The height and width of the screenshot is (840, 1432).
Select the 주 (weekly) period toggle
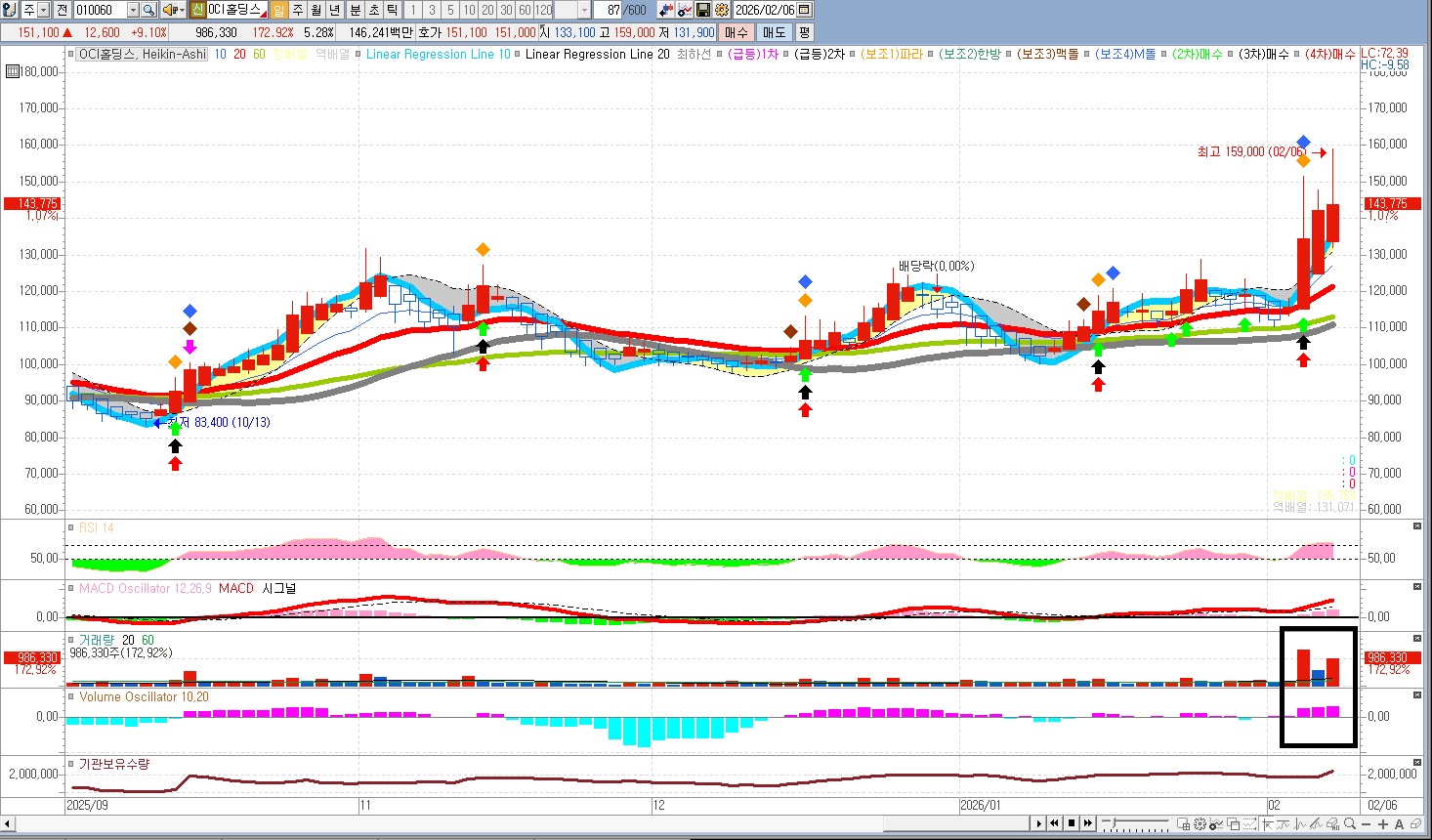(x=298, y=10)
